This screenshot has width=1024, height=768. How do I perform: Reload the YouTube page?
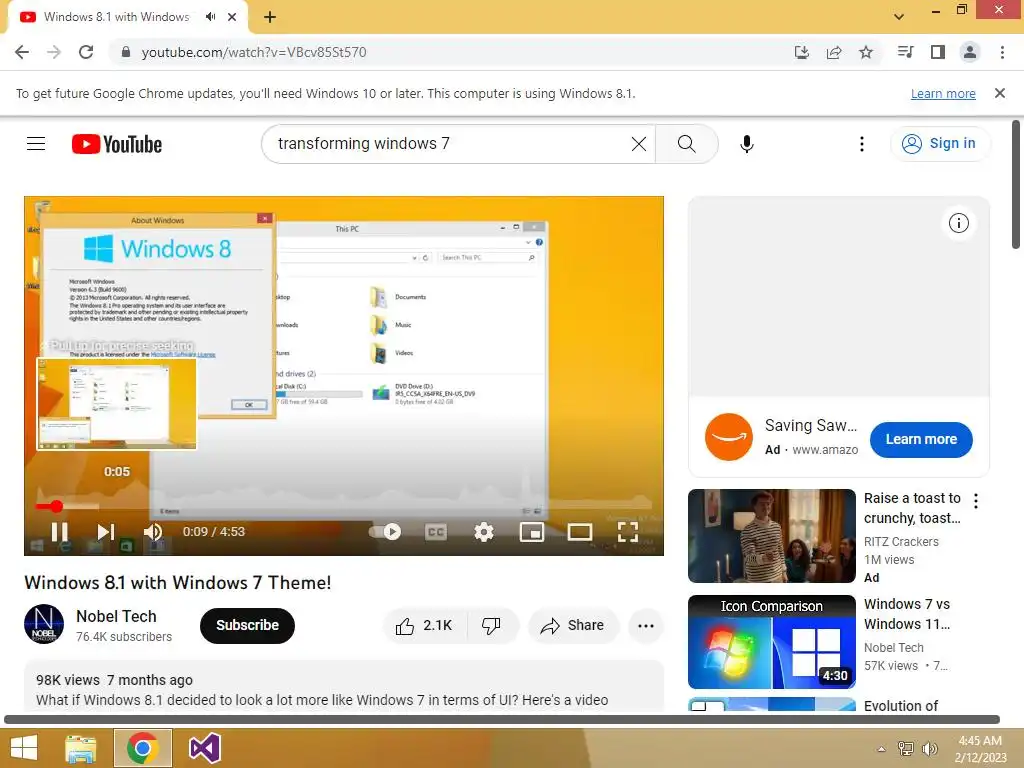point(86,52)
